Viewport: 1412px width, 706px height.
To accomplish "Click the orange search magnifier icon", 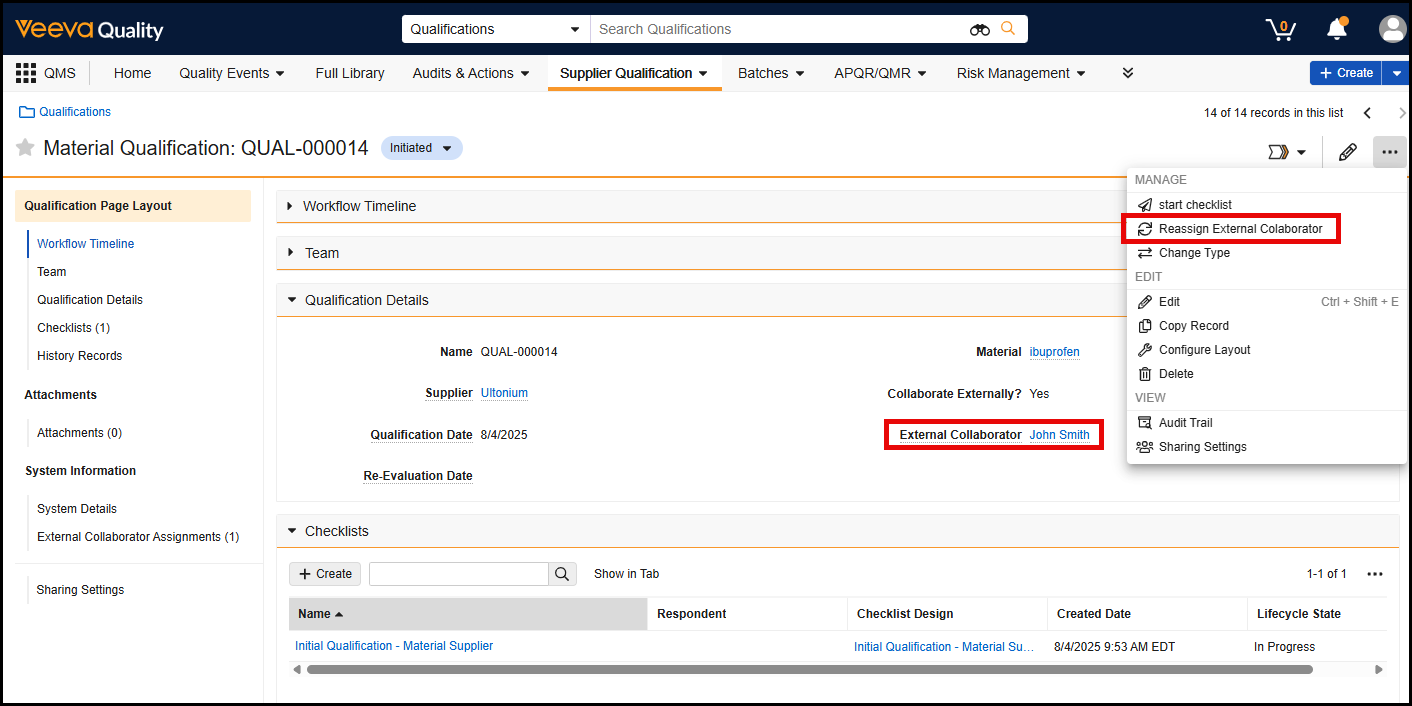I will [1008, 29].
